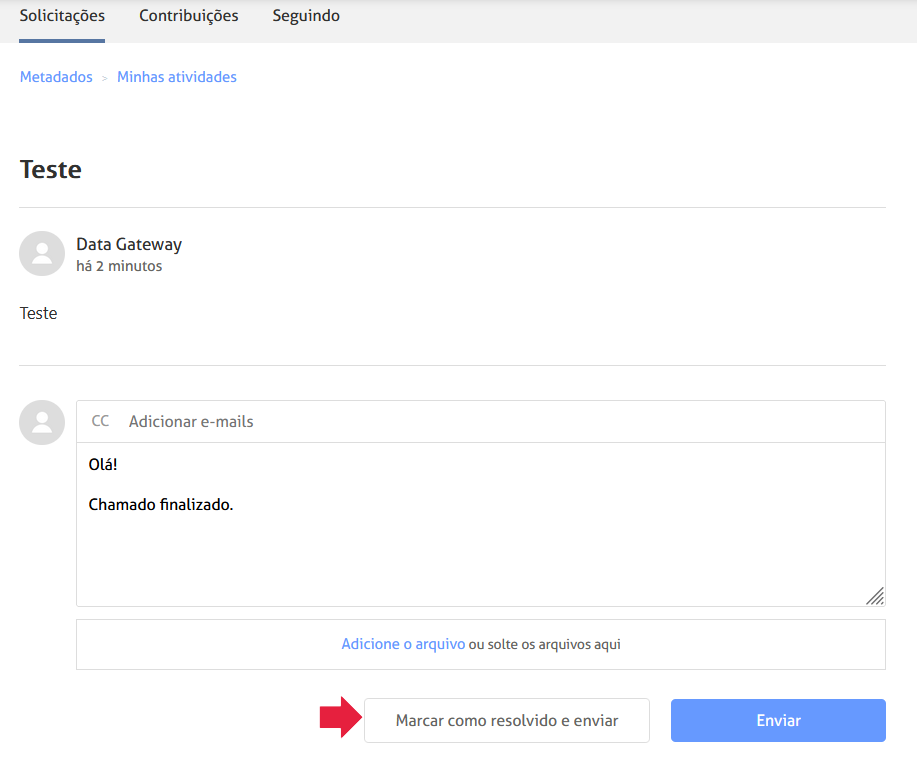The image size is (917, 768).
Task: Open Minhas atividades breadcrumb link
Action: coord(177,77)
